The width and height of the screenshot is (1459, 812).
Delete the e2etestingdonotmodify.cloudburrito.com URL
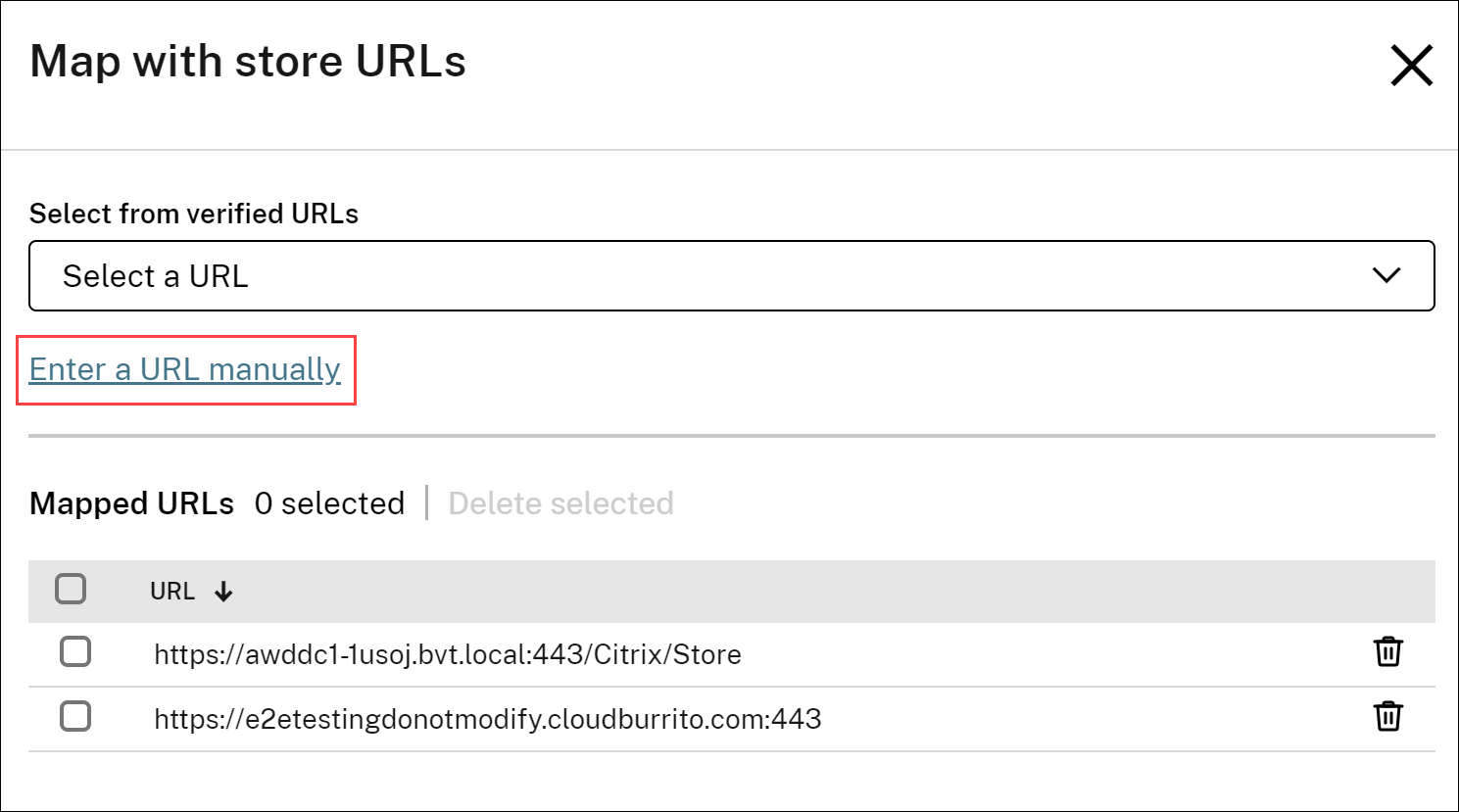coord(1387,717)
